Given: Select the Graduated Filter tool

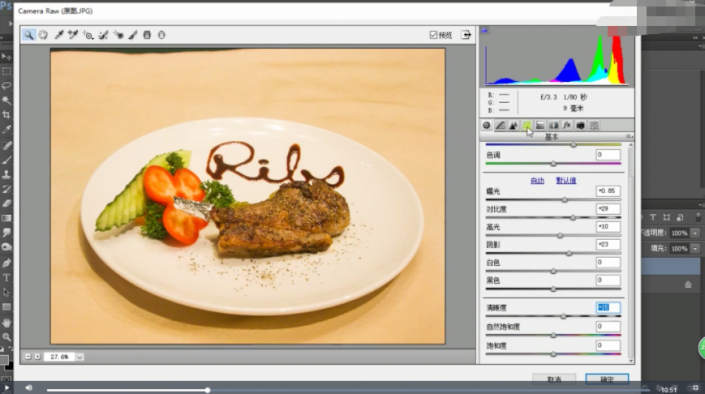Looking at the screenshot, I should coord(147,35).
